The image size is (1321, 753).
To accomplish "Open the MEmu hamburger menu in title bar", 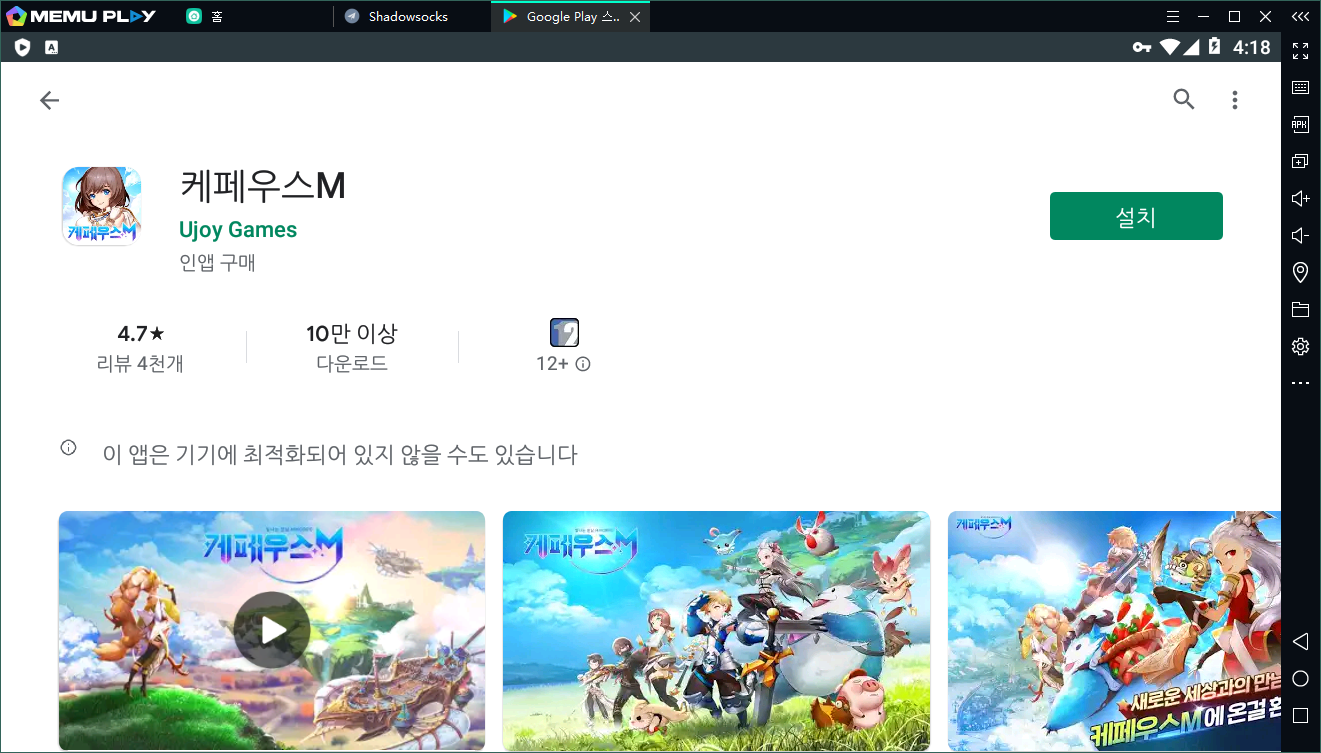I will [1174, 17].
